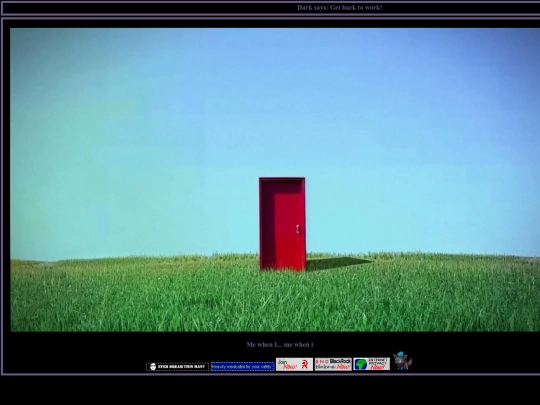This screenshot has height=405, width=540.
Task: Click the red door photo
Action: click(x=275, y=180)
